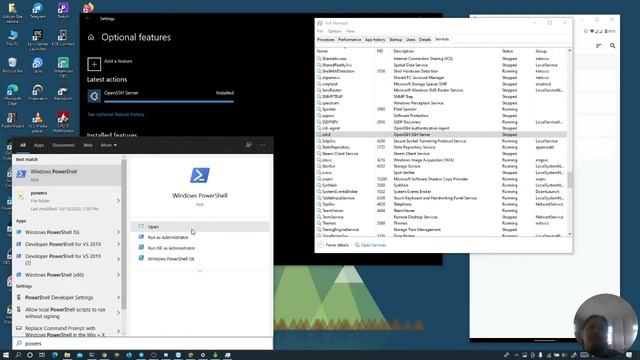This screenshot has height=360, width=640.
Task: Select ssh-agent OpenSSH Authentication Agent service row
Action: [x=441, y=128]
